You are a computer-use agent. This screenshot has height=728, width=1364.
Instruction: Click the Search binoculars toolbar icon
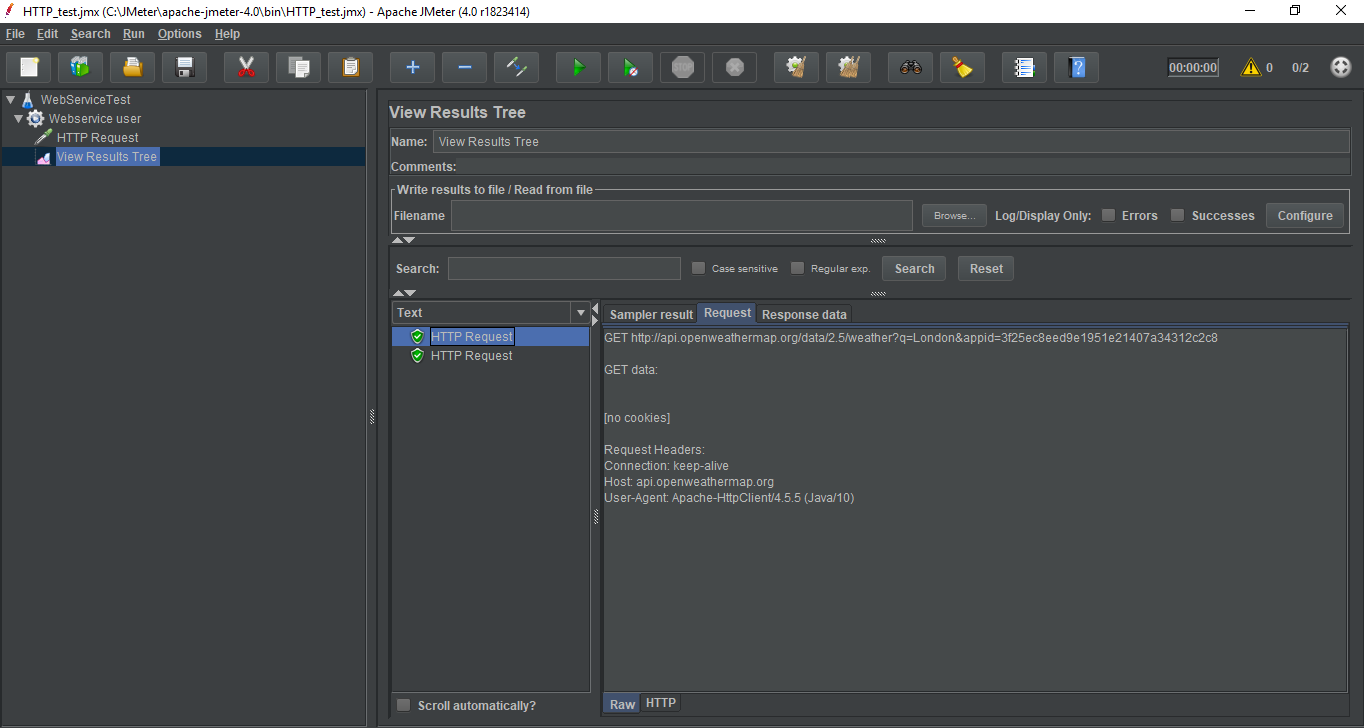click(910, 68)
